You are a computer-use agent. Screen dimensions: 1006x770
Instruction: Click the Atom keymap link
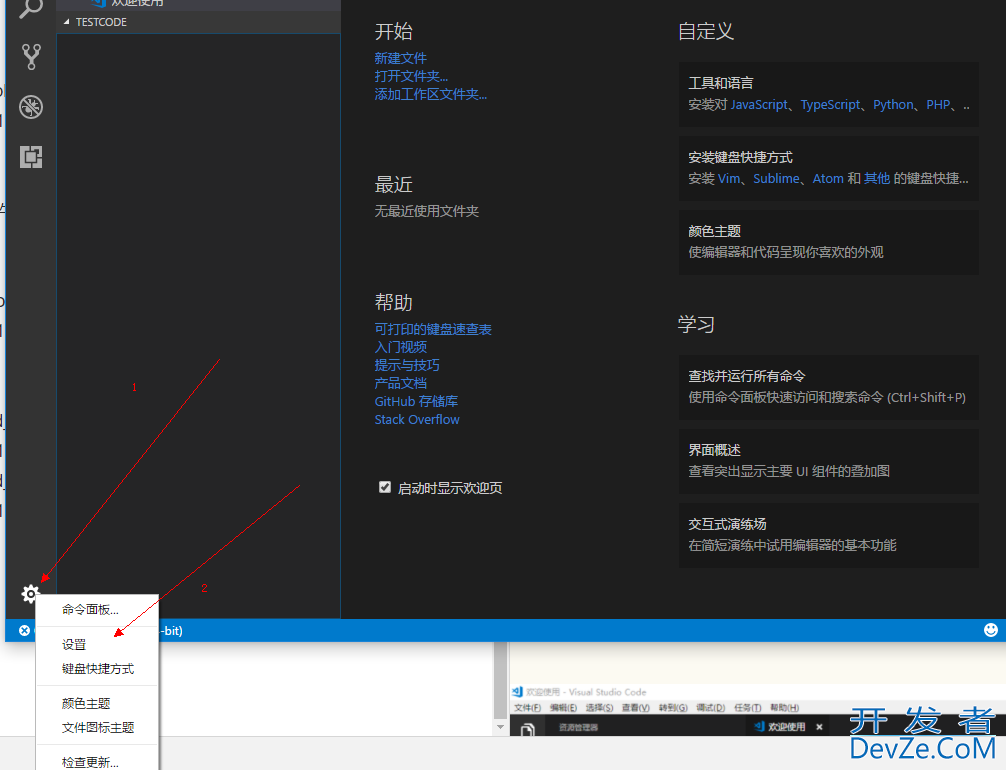(x=828, y=178)
